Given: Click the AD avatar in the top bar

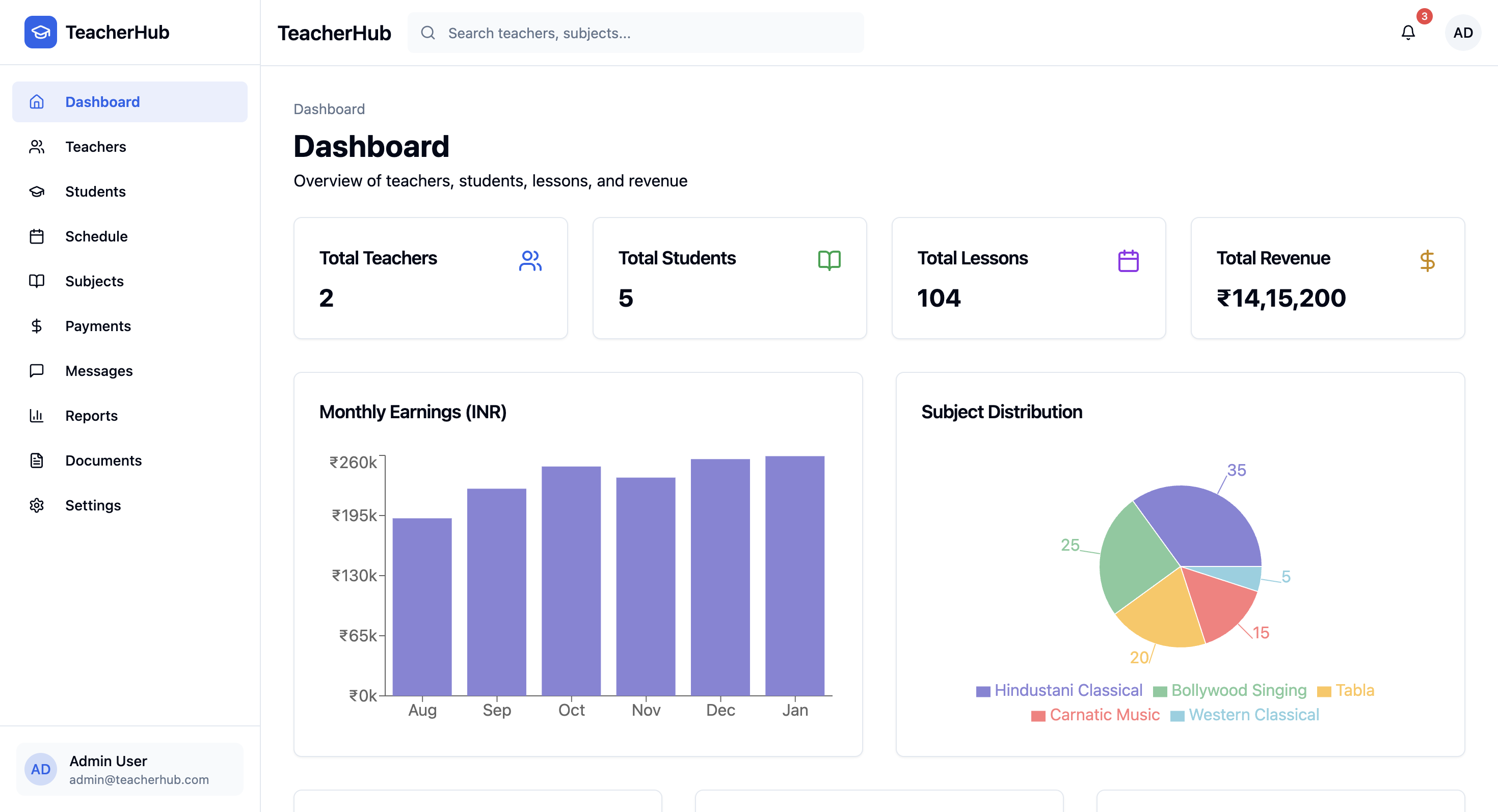Looking at the screenshot, I should click(x=1462, y=33).
